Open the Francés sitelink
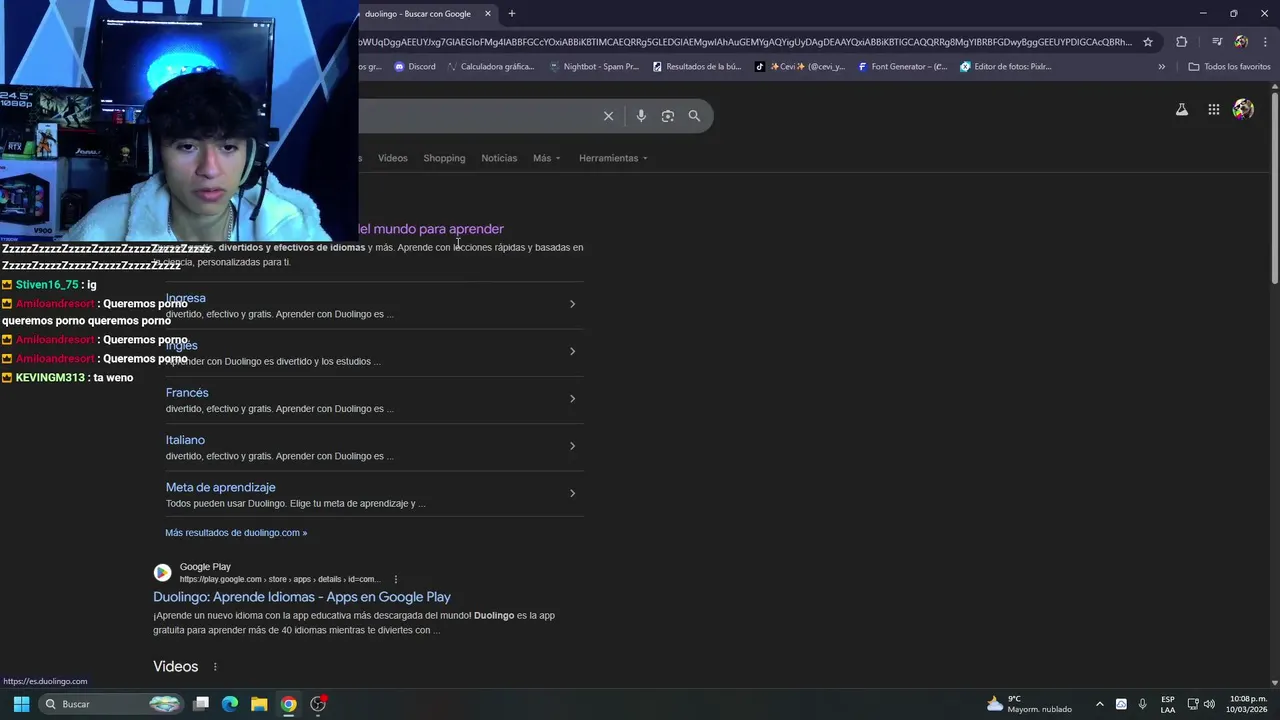Screen dimensions: 1280x720 click(x=187, y=393)
